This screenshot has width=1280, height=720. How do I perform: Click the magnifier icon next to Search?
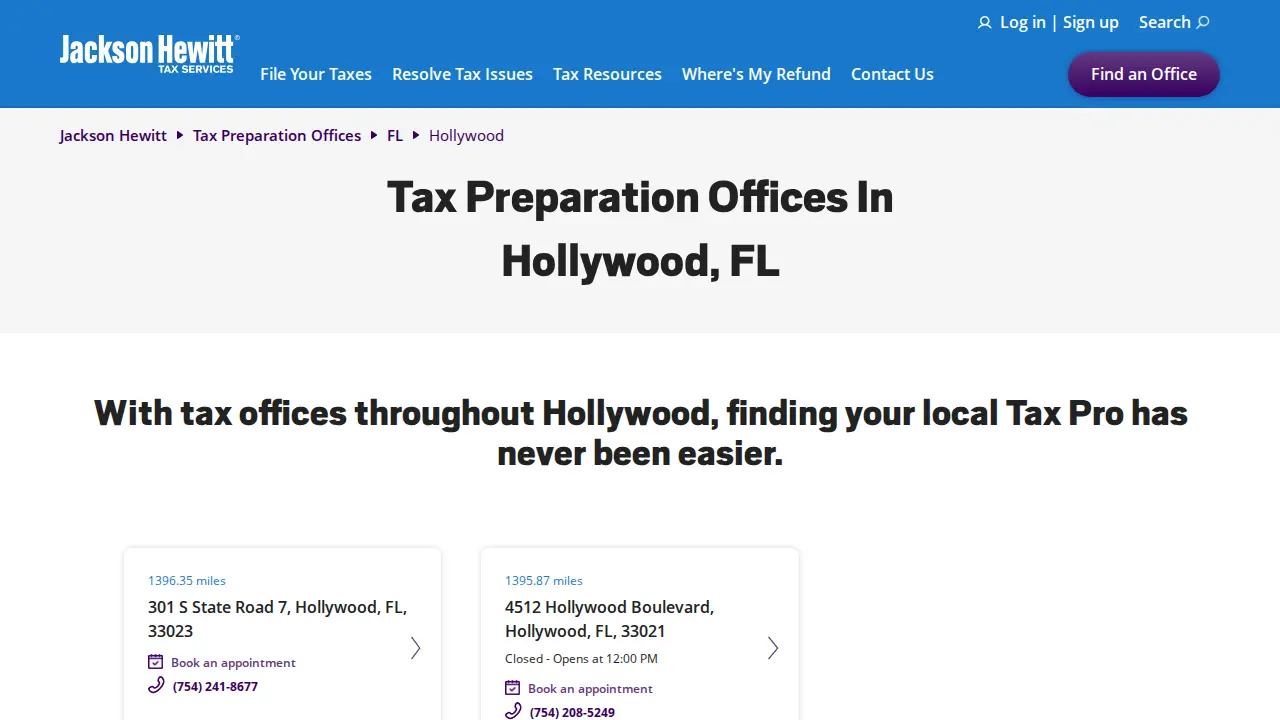pyautogui.click(x=1203, y=22)
